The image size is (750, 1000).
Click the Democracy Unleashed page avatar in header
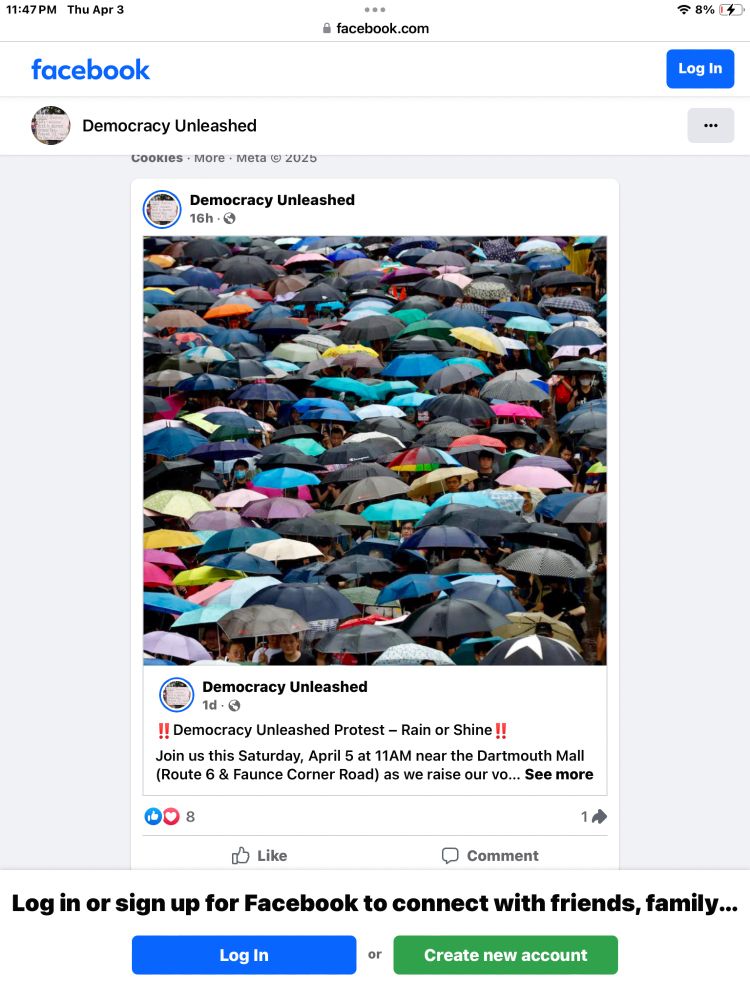[x=50, y=126]
